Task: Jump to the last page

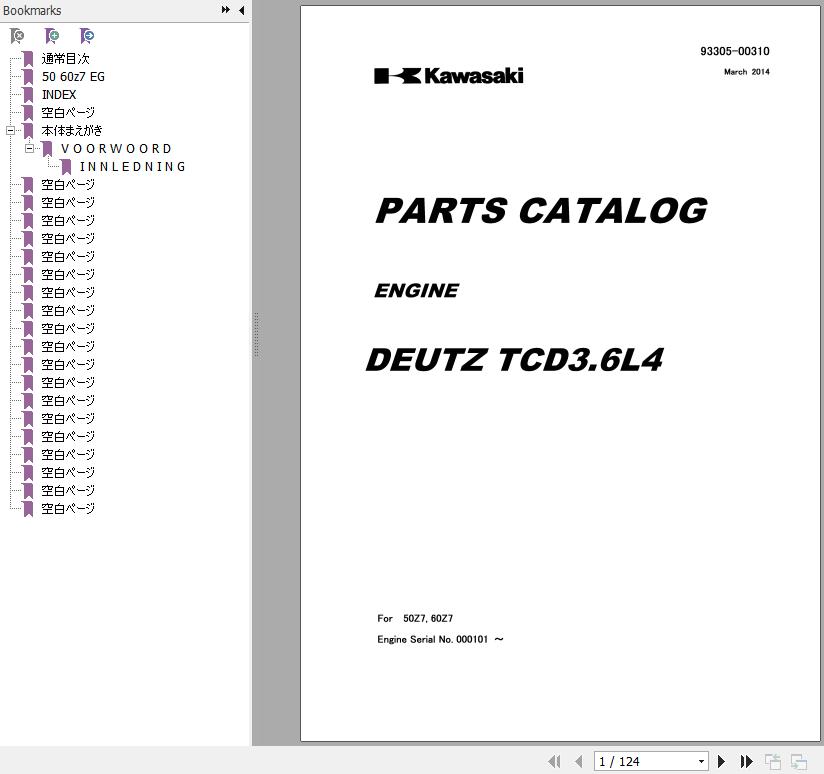Action: [x=746, y=761]
